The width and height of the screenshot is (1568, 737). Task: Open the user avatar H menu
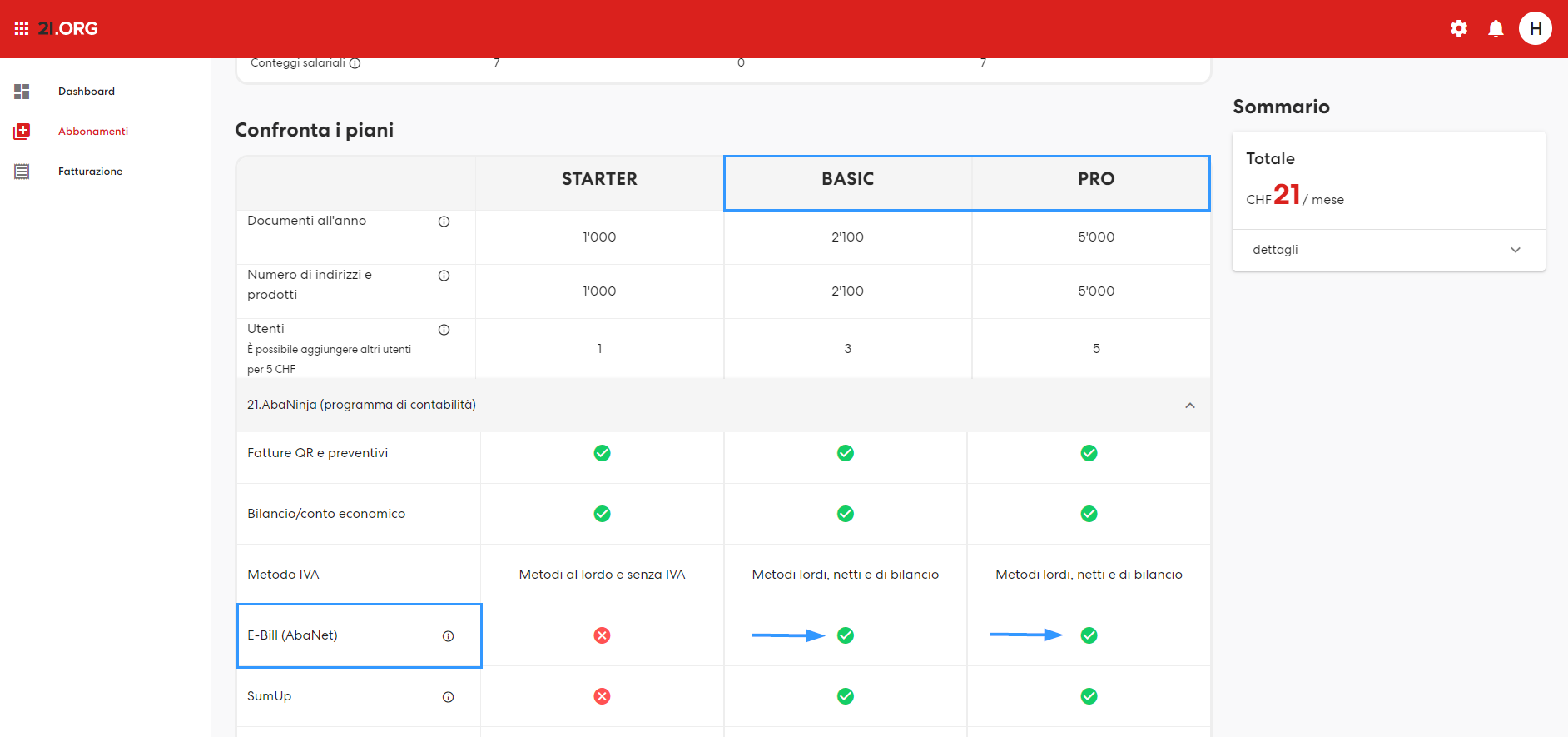[1536, 28]
